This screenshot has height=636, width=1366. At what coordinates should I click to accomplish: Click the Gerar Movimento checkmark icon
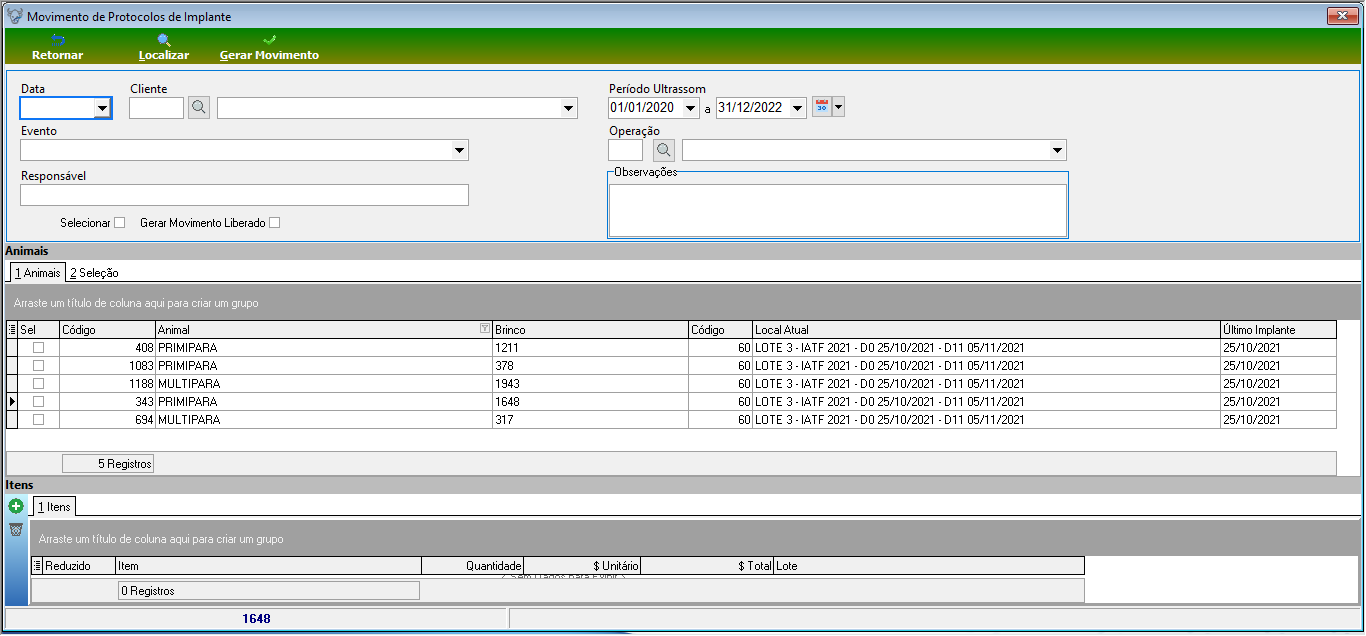click(269, 40)
